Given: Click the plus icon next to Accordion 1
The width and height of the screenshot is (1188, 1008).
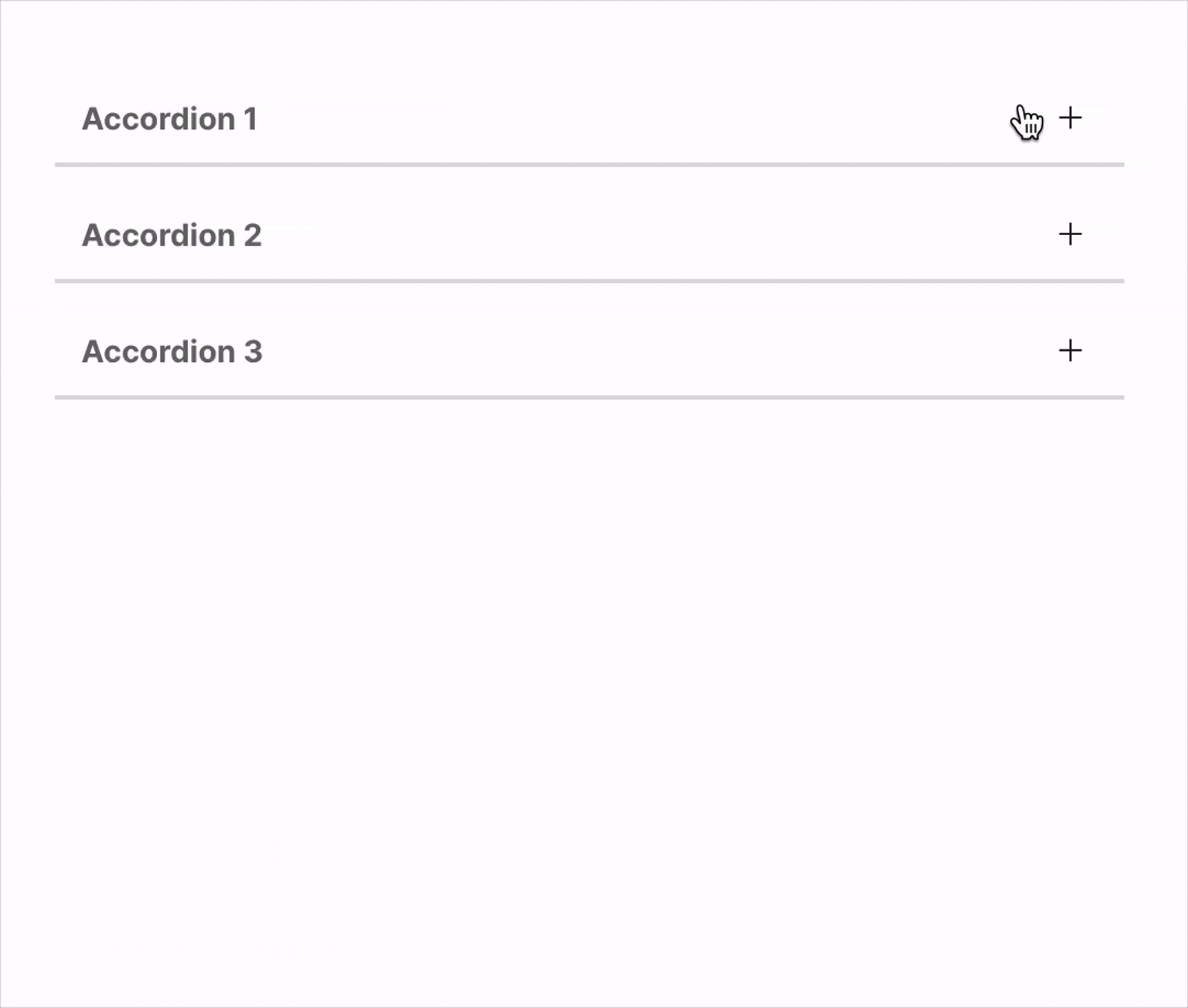Looking at the screenshot, I should pyautogui.click(x=1071, y=119).
